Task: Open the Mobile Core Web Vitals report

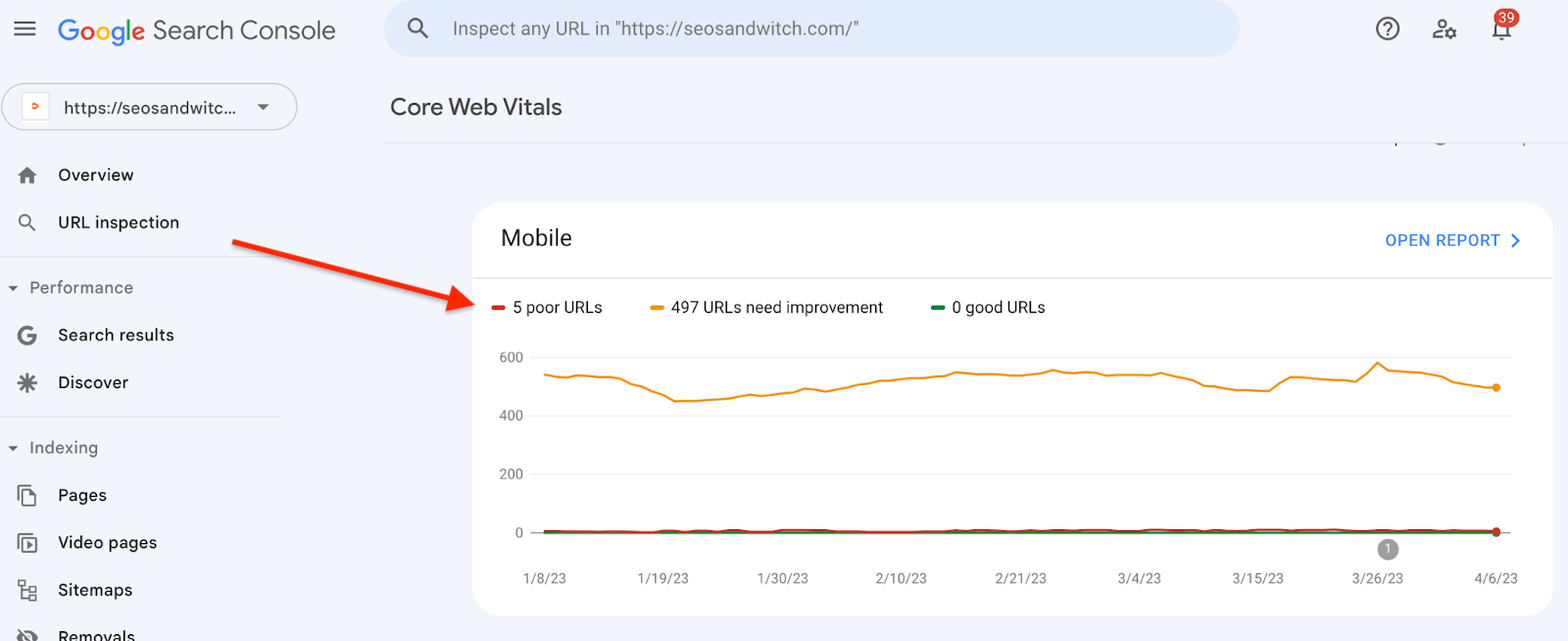Action: click(1451, 240)
